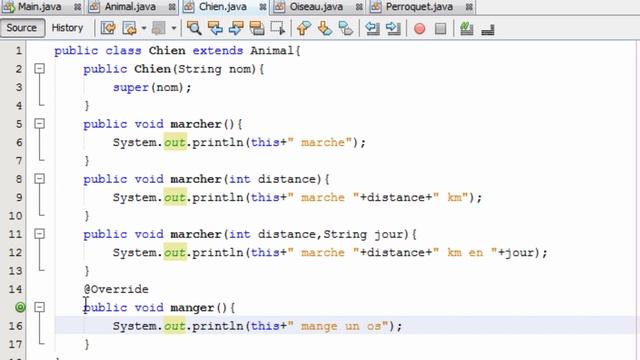This screenshot has height=360, width=640.
Task: Switch to Source view
Action: coord(22,28)
